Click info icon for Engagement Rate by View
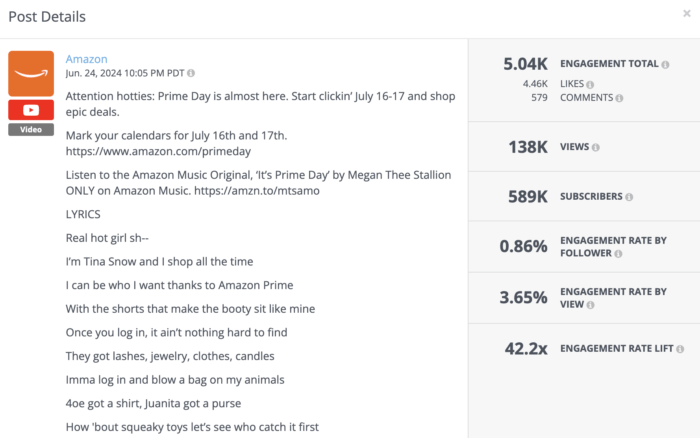This screenshot has height=438, width=700. 590,305
